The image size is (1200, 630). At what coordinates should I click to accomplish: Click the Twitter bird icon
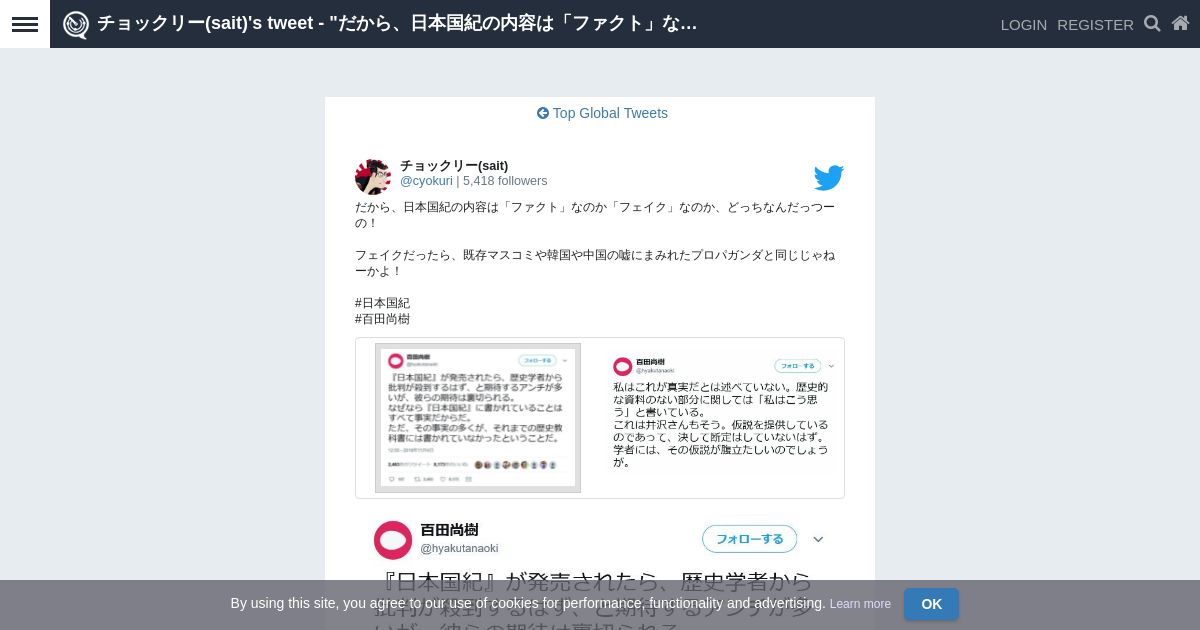click(828, 177)
